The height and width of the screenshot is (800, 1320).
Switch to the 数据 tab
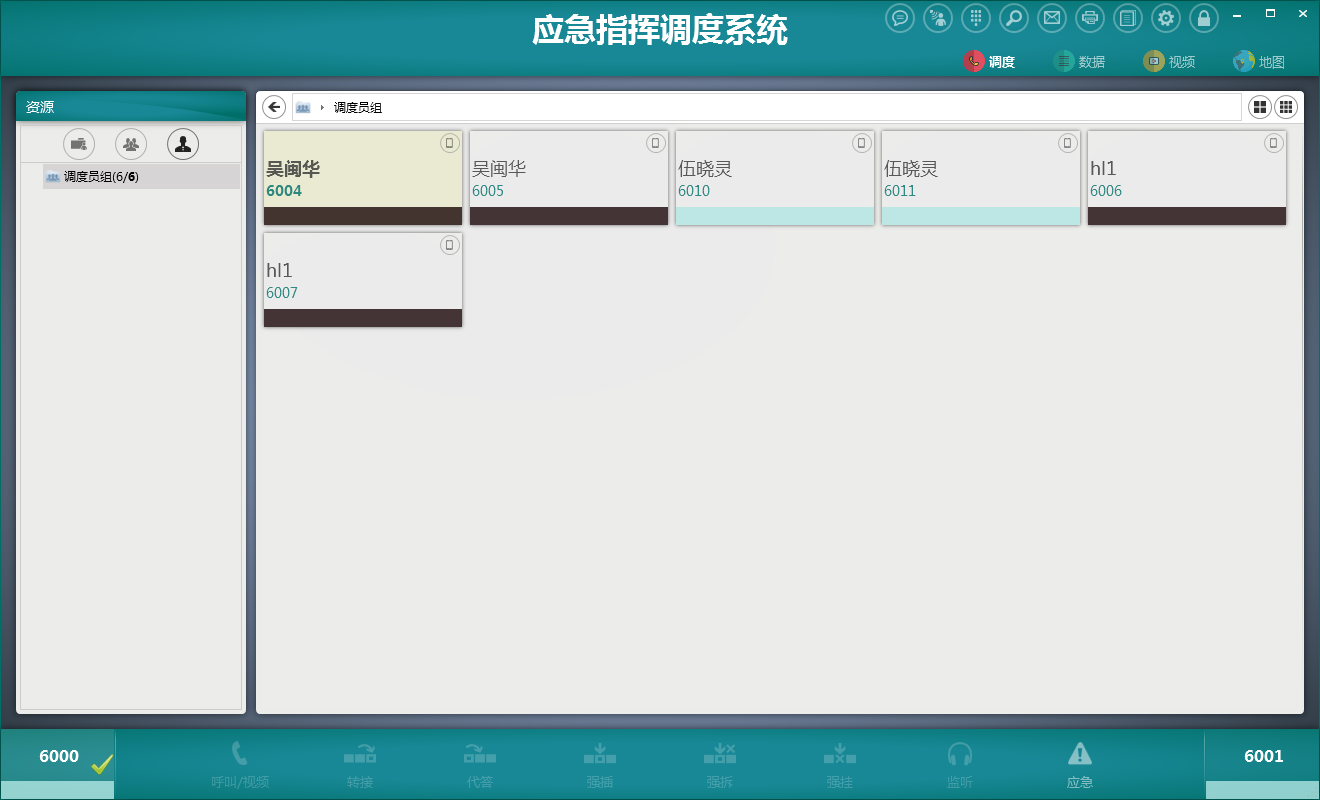pos(1079,61)
